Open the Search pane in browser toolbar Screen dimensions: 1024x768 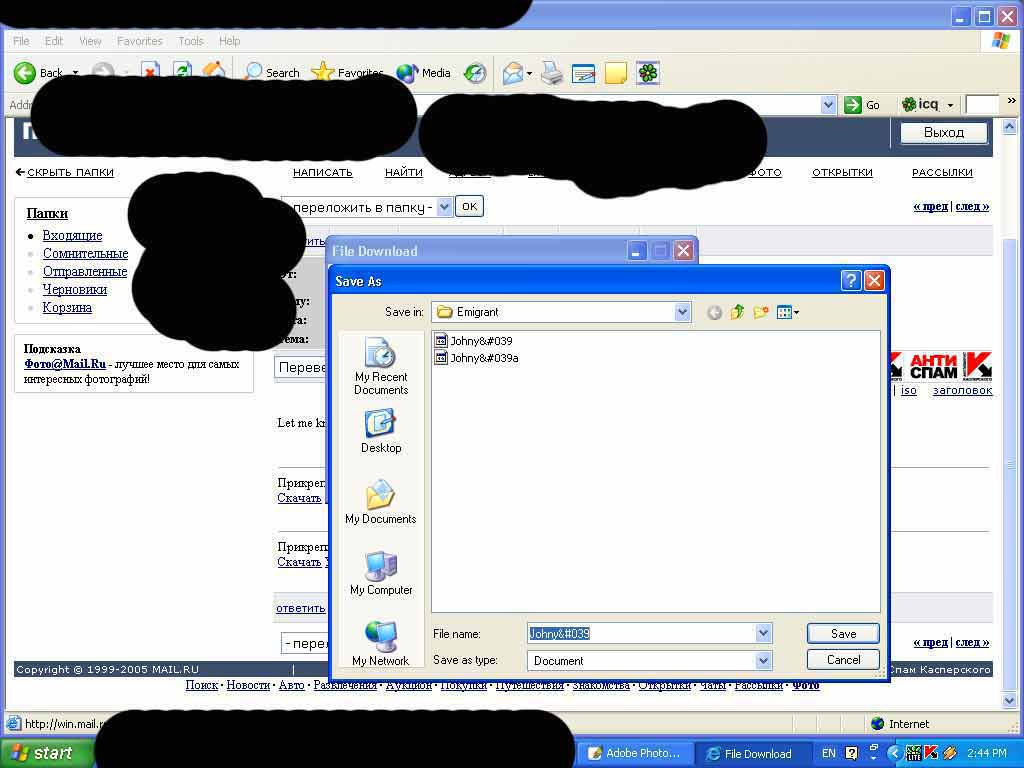(x=272, y=72)
